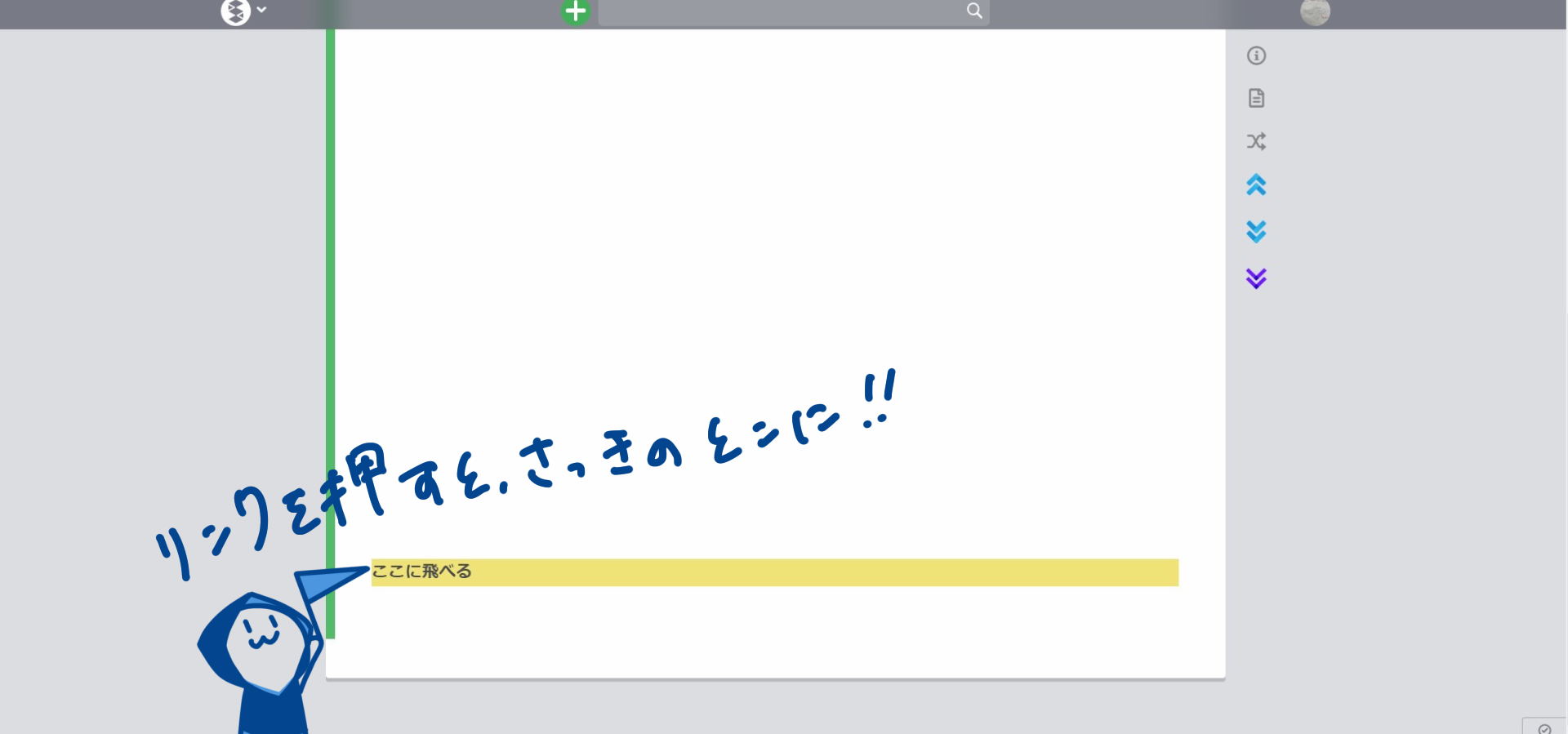
Task: Open the user avatar menu
Action: pos(1315,11)
